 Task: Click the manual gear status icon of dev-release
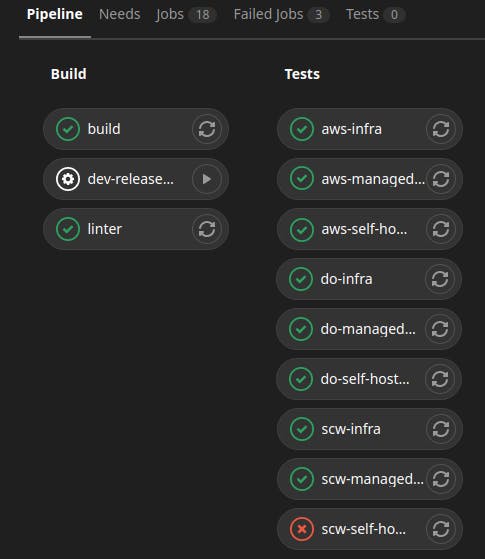(68, 179)
